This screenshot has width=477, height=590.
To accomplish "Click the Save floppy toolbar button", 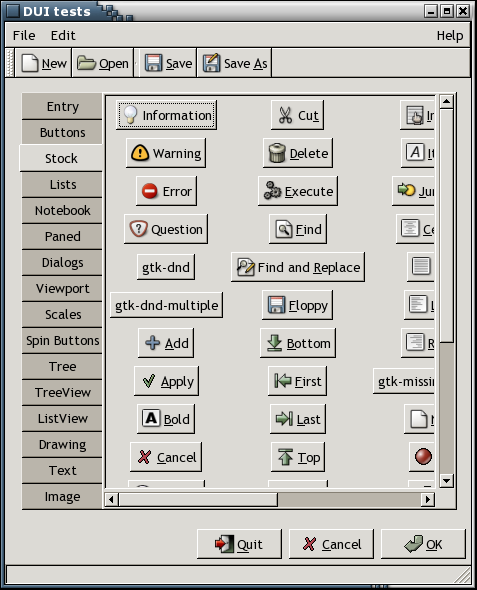I will pos(168,63).
